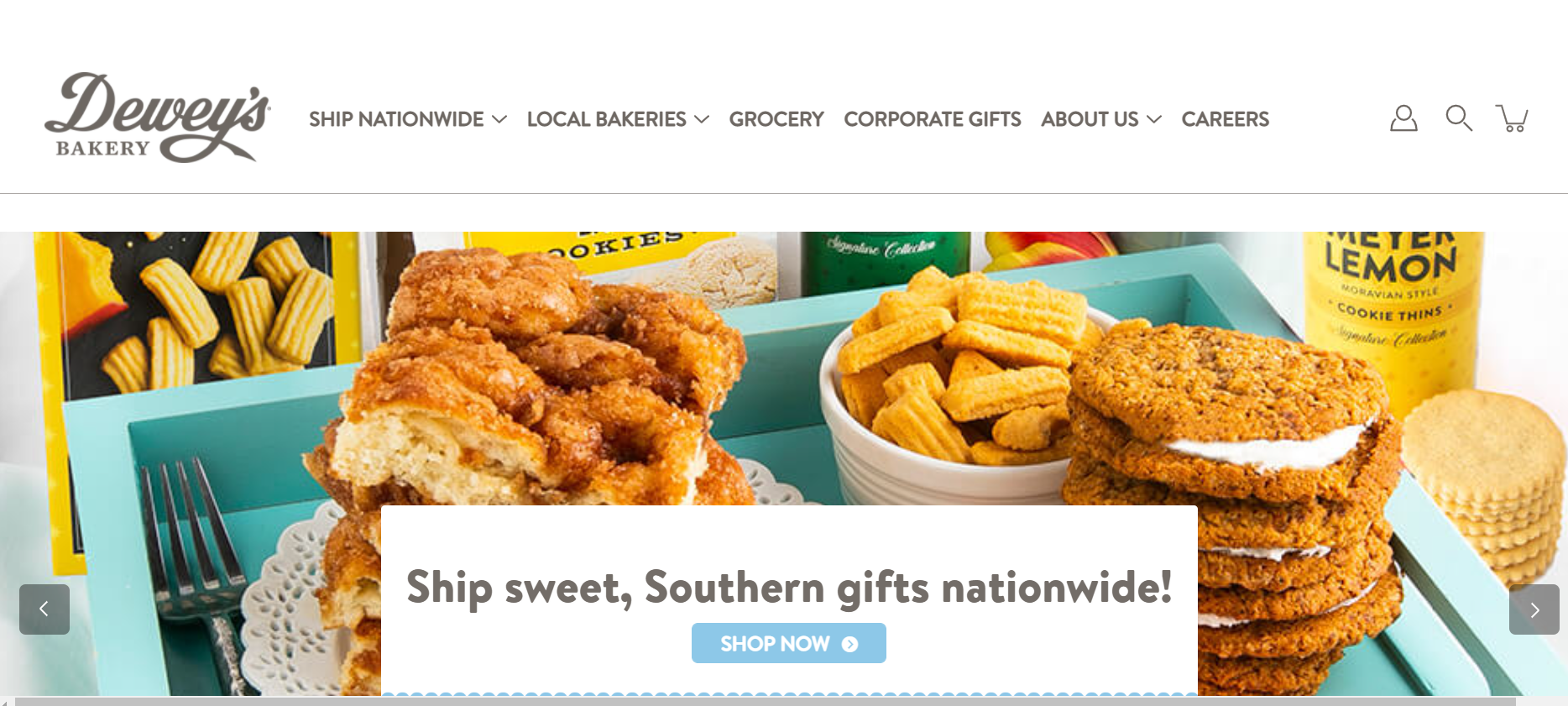Open the Grocery menu item

(x=776, y=119)
